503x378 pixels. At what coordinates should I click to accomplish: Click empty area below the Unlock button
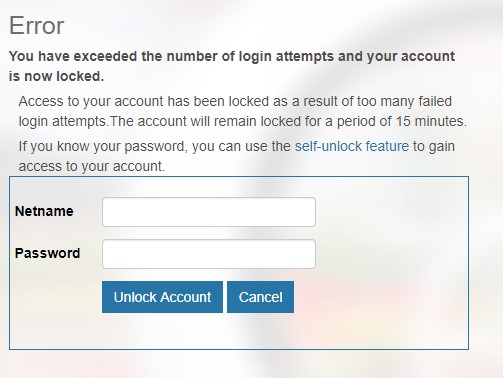162,331
